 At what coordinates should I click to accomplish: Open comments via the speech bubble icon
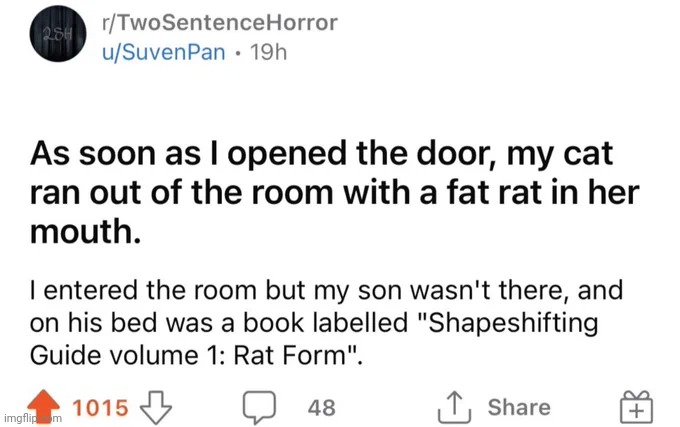[x=259, y=407]
